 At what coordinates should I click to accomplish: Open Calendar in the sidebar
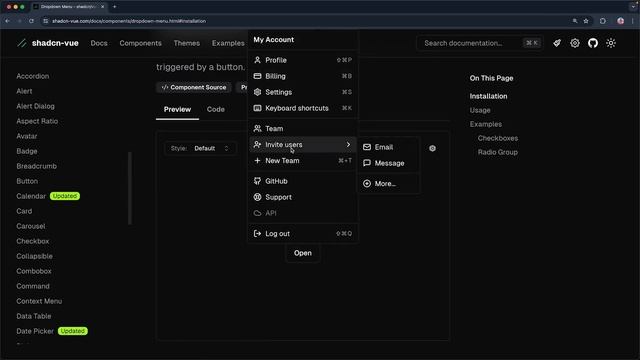[31, 196]
